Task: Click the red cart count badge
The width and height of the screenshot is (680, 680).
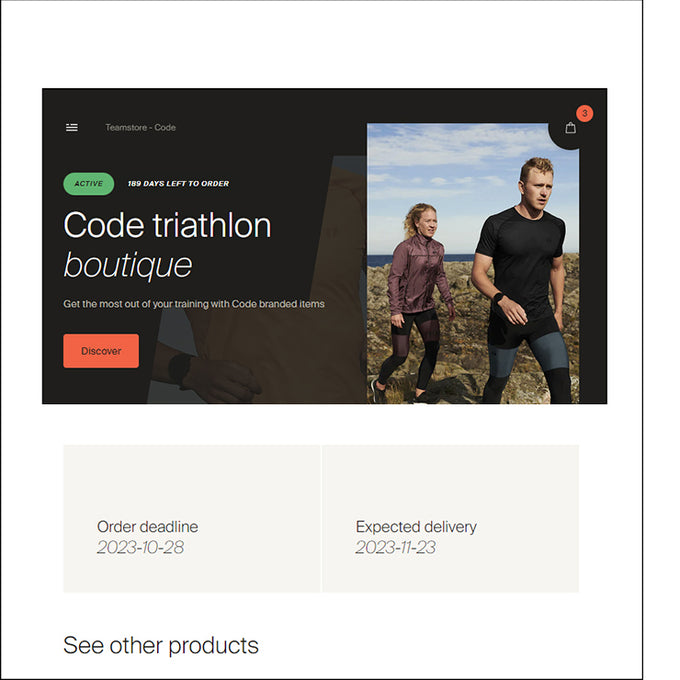Action: coord(585,114)
